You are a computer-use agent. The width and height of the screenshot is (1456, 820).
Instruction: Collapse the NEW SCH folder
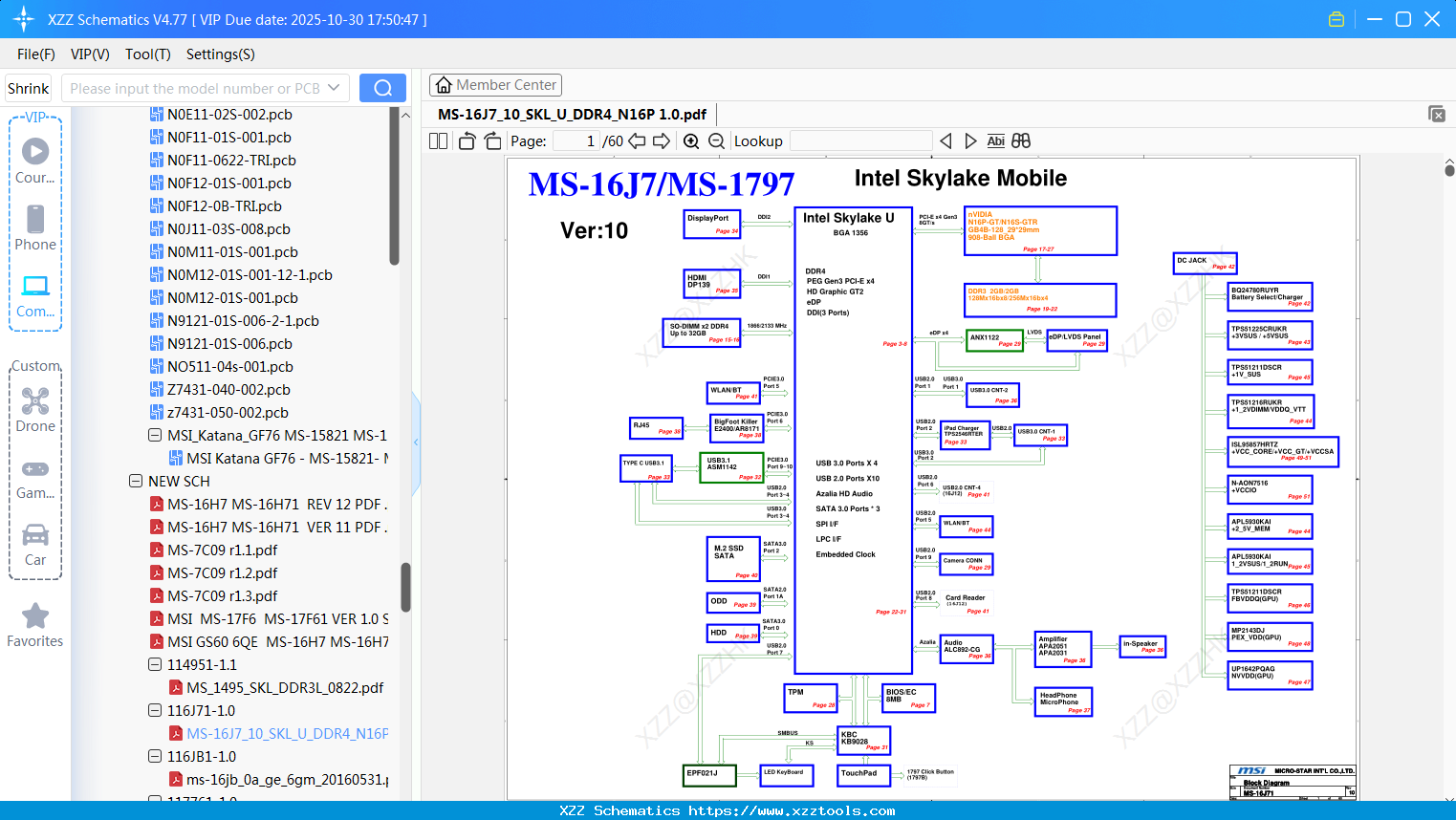pos(136,481)
